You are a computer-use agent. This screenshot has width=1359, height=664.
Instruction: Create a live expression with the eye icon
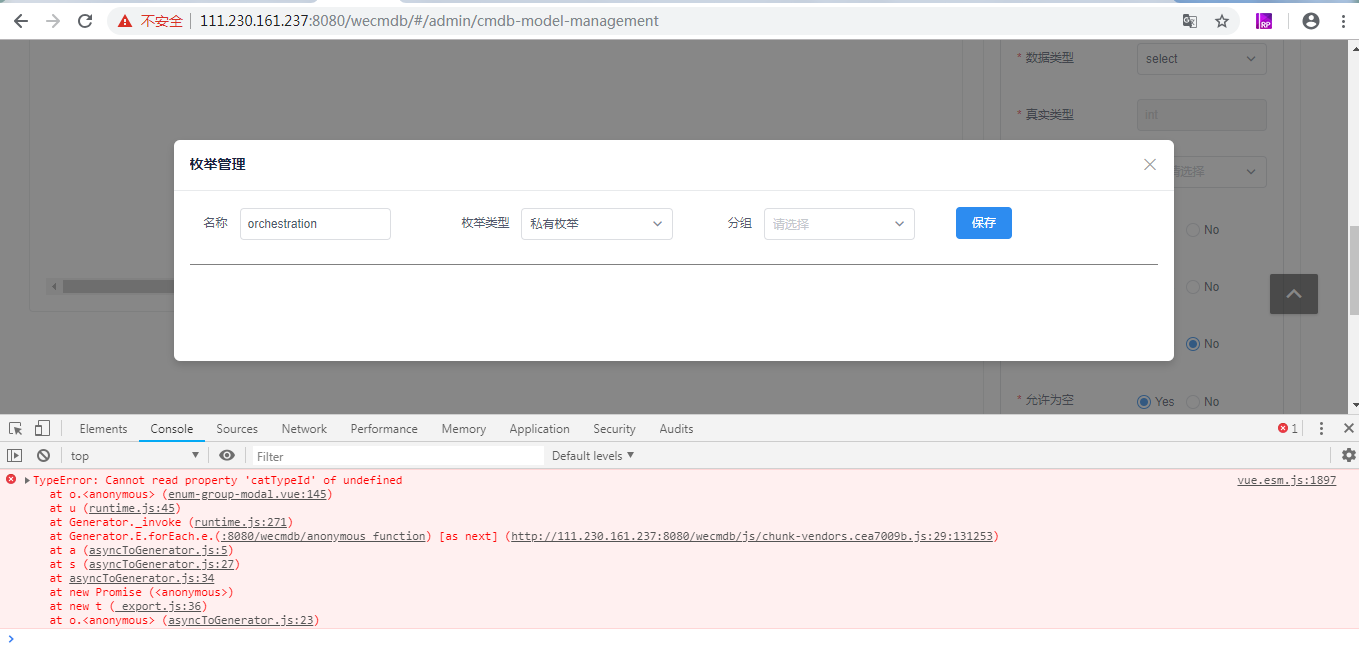pos(227,455)
